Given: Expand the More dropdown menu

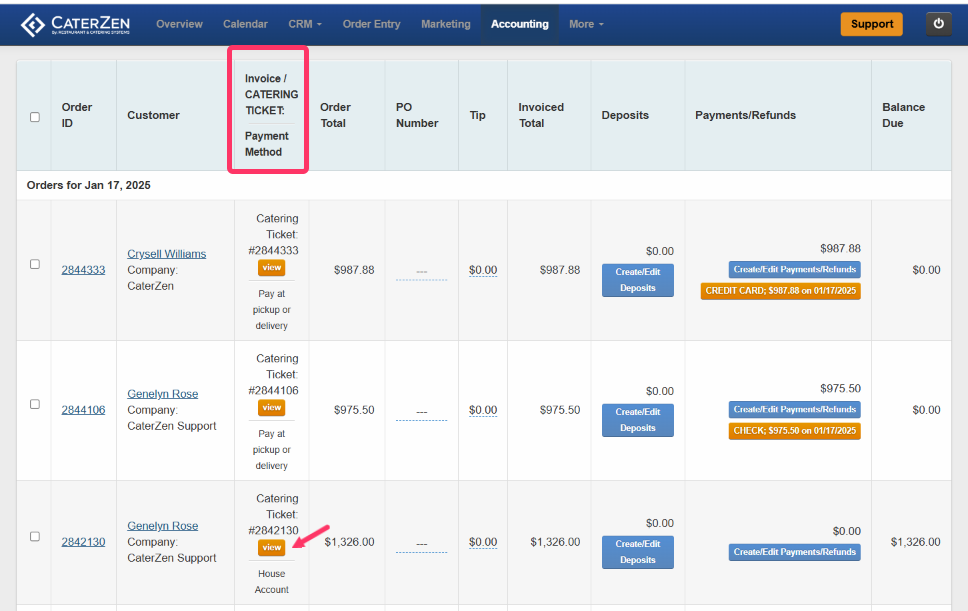Looking at the screenshot, I should pyautogui.click(x=586, y=24).
